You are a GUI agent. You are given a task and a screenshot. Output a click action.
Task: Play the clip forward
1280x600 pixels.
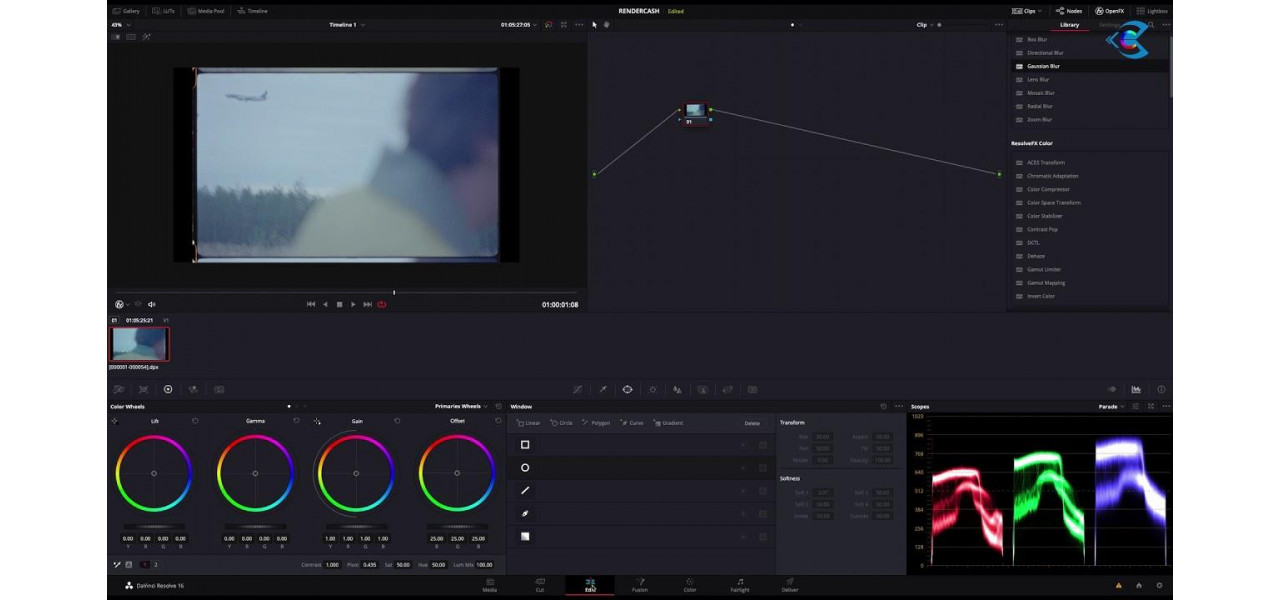pyautogui.click(x=353, y=304)
